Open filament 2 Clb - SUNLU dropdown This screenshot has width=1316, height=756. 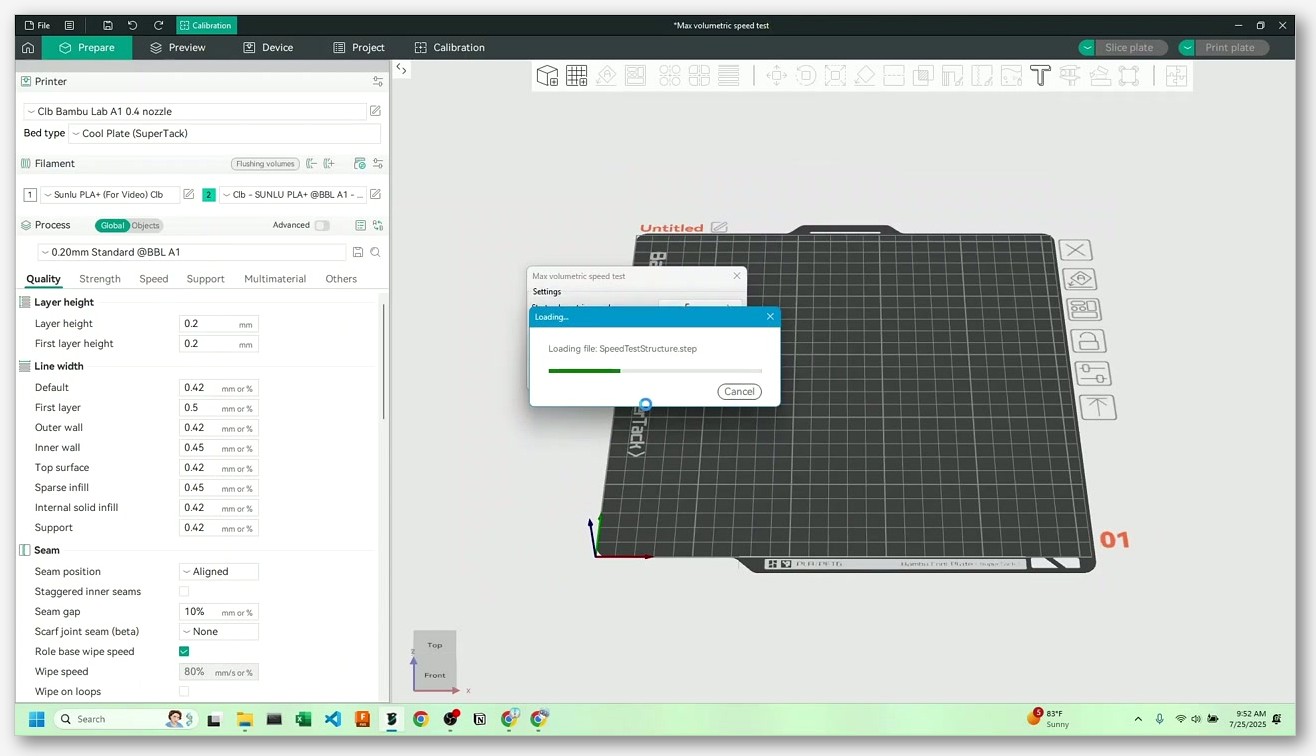click(x=292, y=194)
